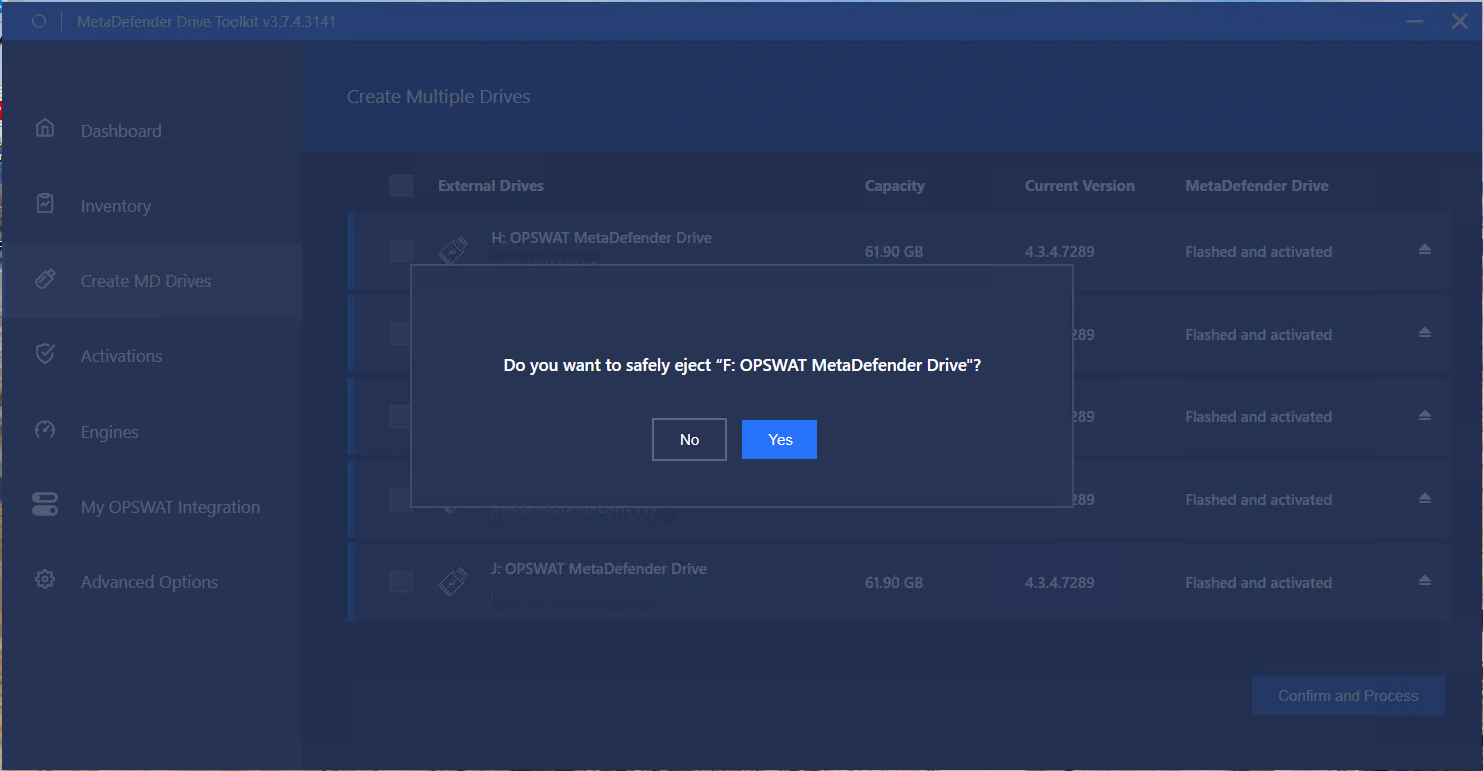This screenshot has height=771, width=1483.
Task: Click the External Drives column header
Action: (491, 186)
